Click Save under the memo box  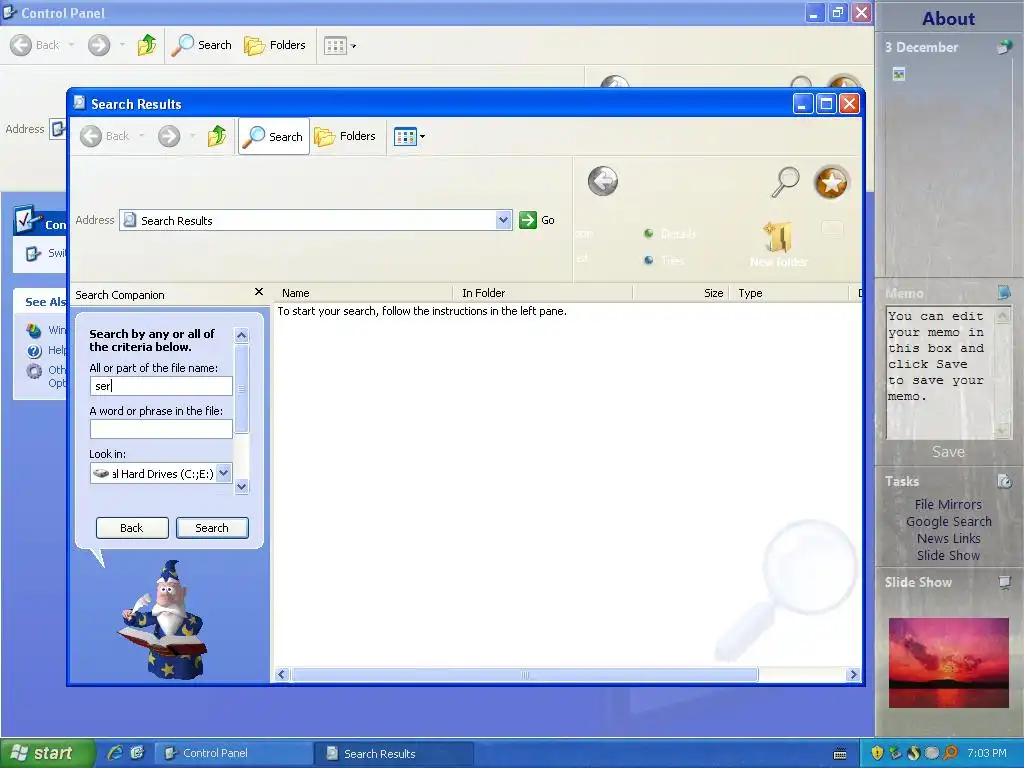pos(948,452)
